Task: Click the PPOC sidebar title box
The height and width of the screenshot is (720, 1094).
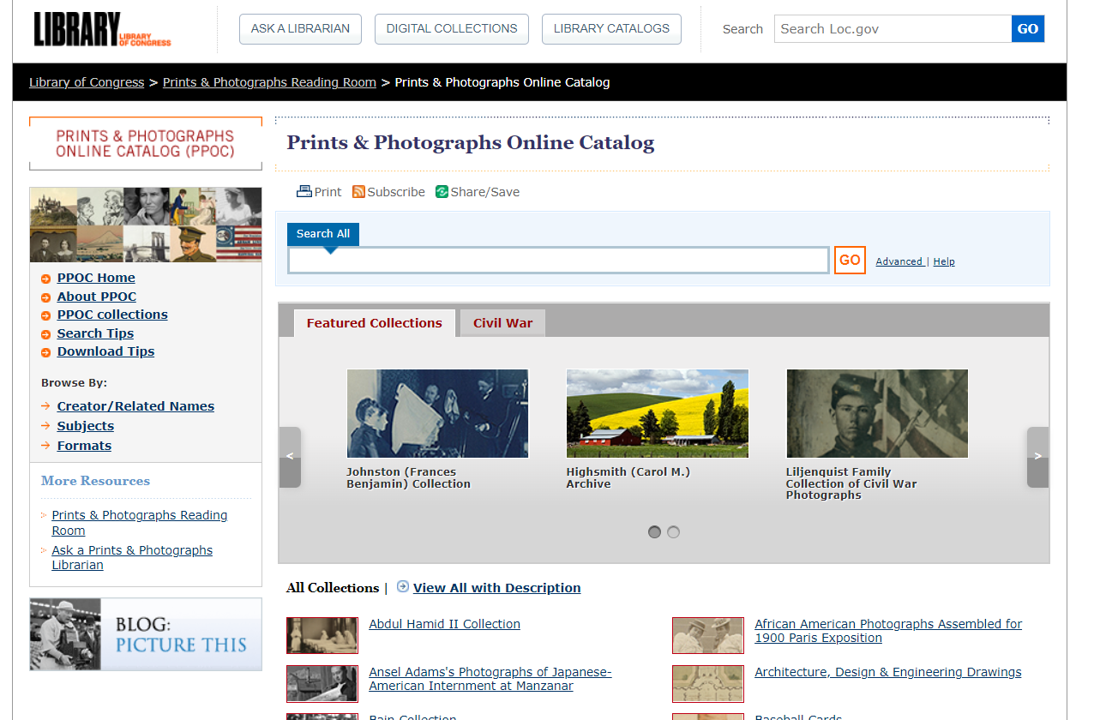Action: coord(145,144)
